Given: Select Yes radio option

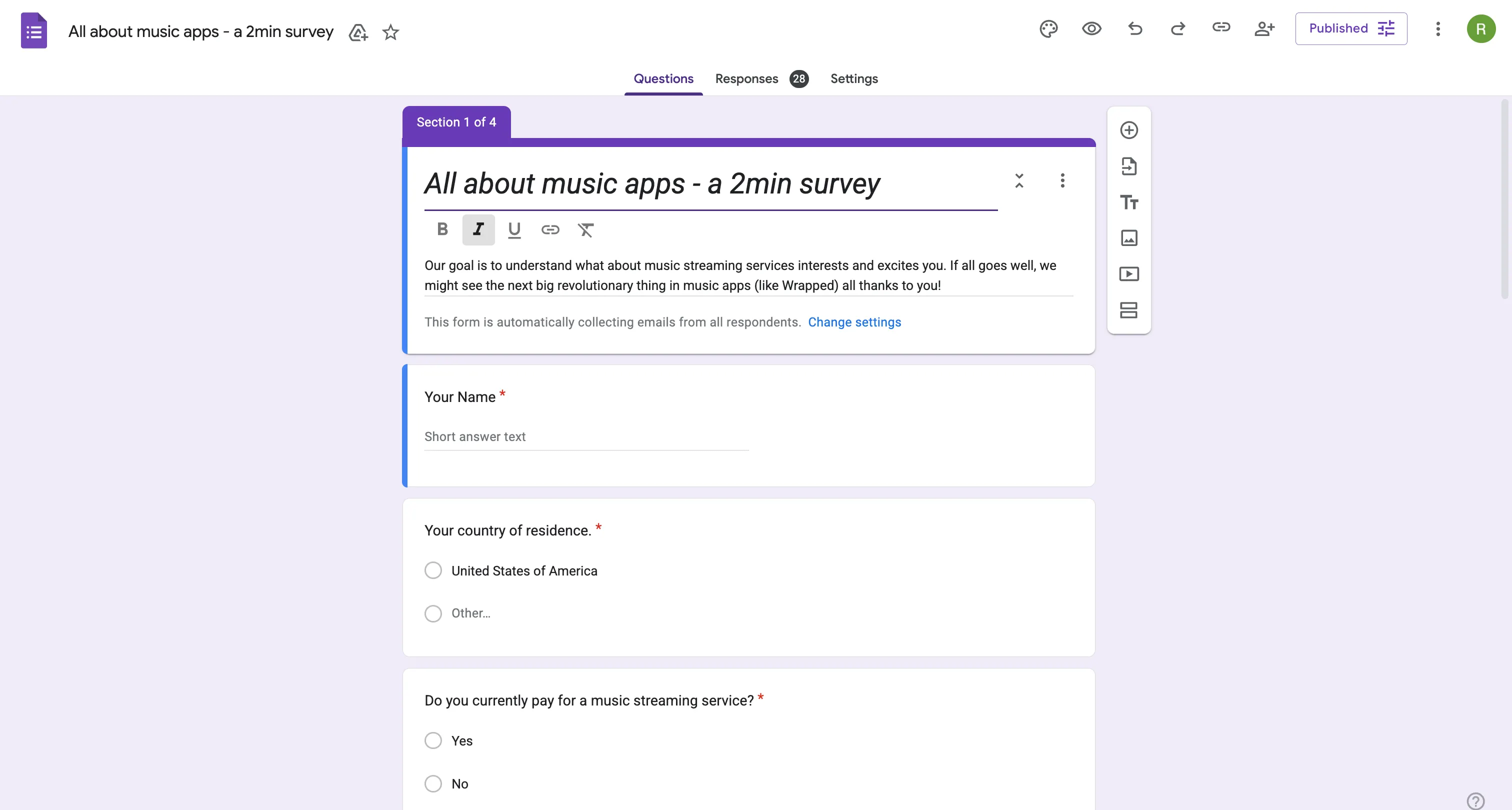Looking at the screenshot, I should (x=433, y=740).
